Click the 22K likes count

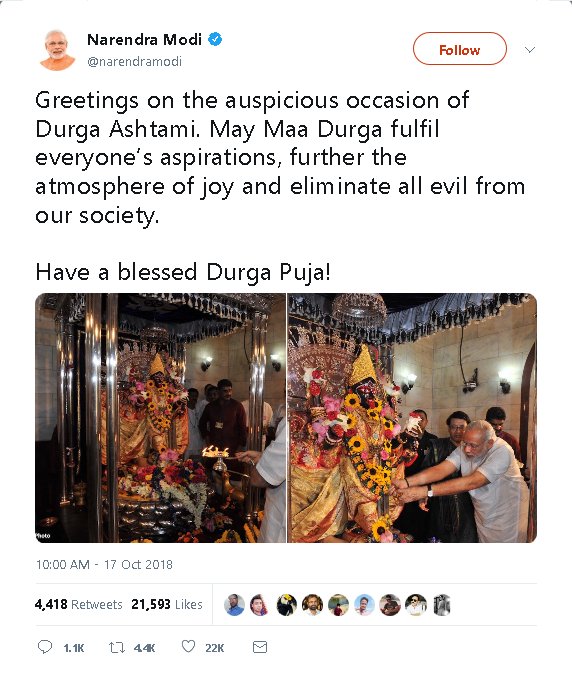pos(215,648)
